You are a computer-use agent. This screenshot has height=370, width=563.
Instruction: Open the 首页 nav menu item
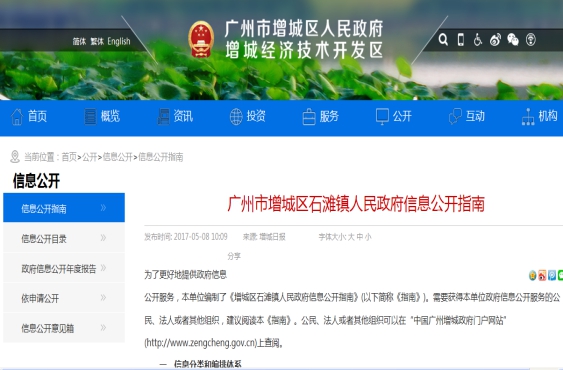37,116
